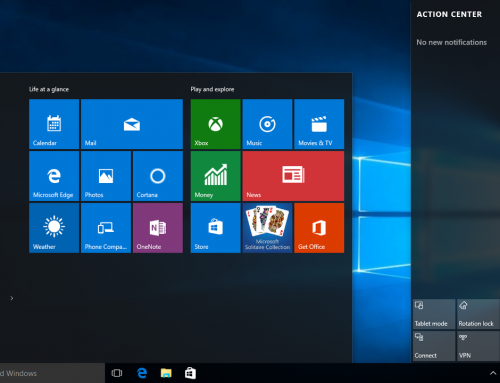
Task: Open the Store tile in Start menu
Action: pyautogui.click(x=216, y=228)
